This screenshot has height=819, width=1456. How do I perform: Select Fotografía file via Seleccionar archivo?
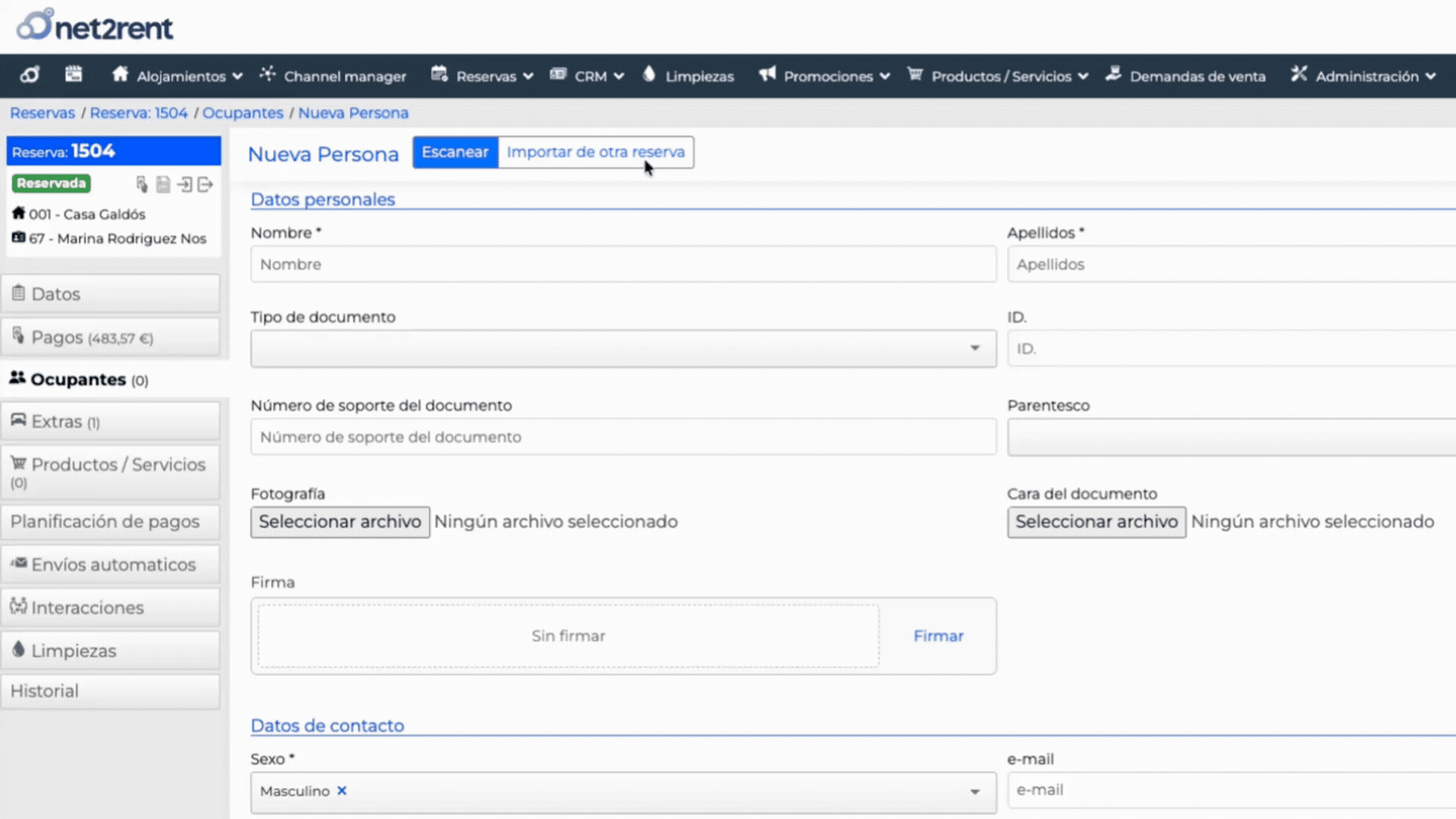click(340, 522)
